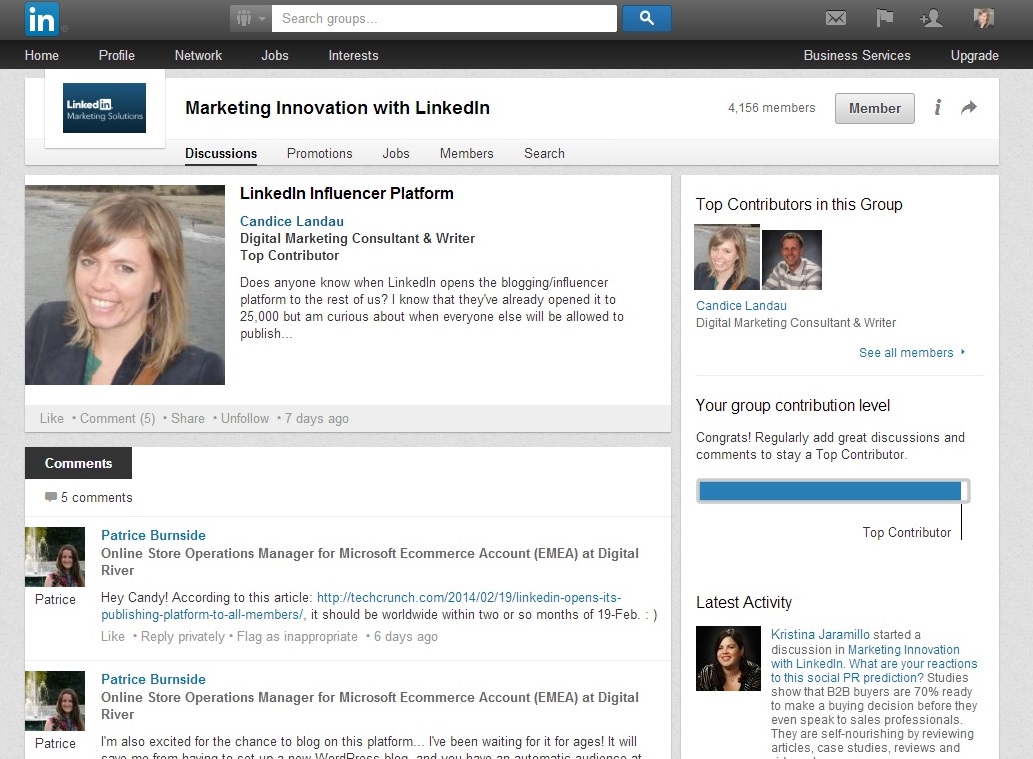Click the blue contribution level bar
Screen dimensions: 1033x759
pyautogui.click(x=830, y=491)
